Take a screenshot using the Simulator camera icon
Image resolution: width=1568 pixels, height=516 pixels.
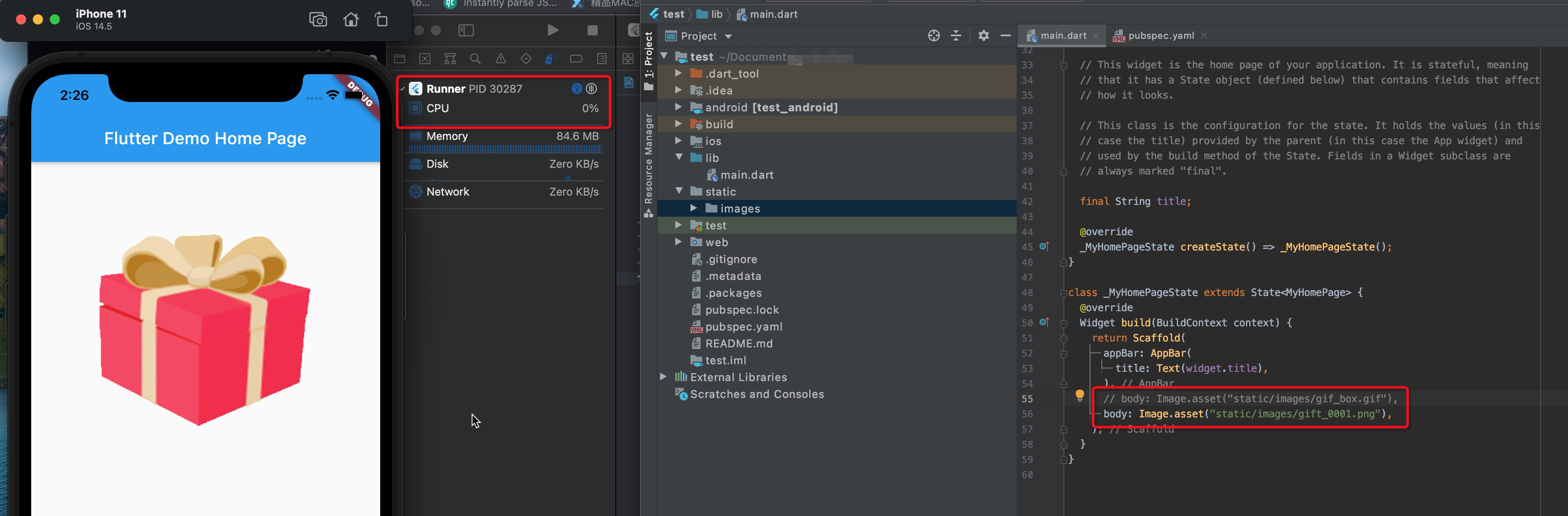318,19
